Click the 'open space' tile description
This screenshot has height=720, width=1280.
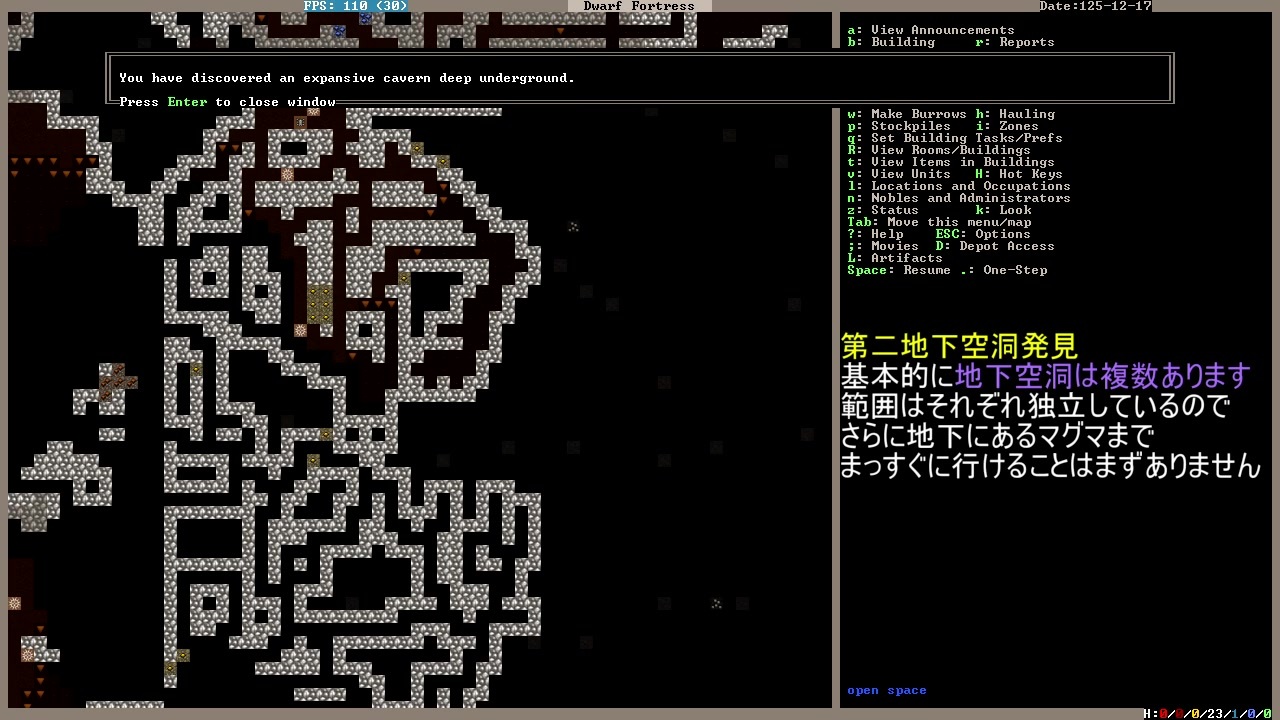pyautogui.click(x=887, y=690)
